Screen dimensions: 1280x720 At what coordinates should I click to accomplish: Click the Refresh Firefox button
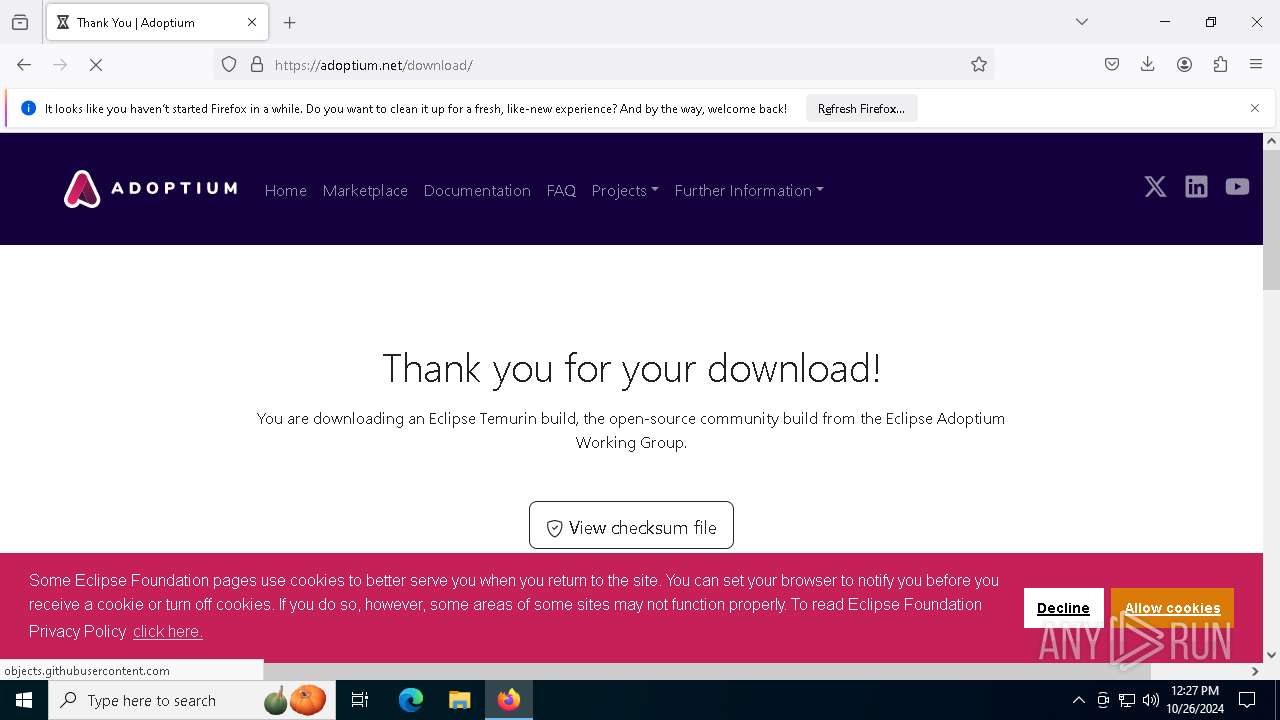pyautogui.click(x=861, y=108)
